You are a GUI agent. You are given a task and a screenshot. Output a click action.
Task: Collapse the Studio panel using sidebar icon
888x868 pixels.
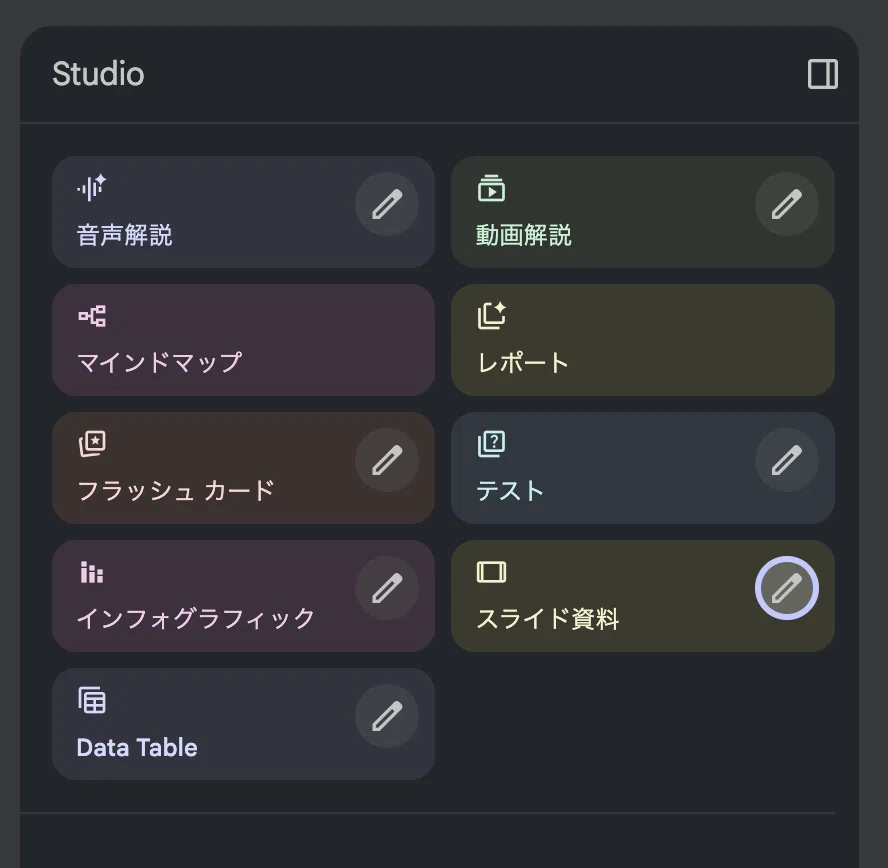coord(822,74)
